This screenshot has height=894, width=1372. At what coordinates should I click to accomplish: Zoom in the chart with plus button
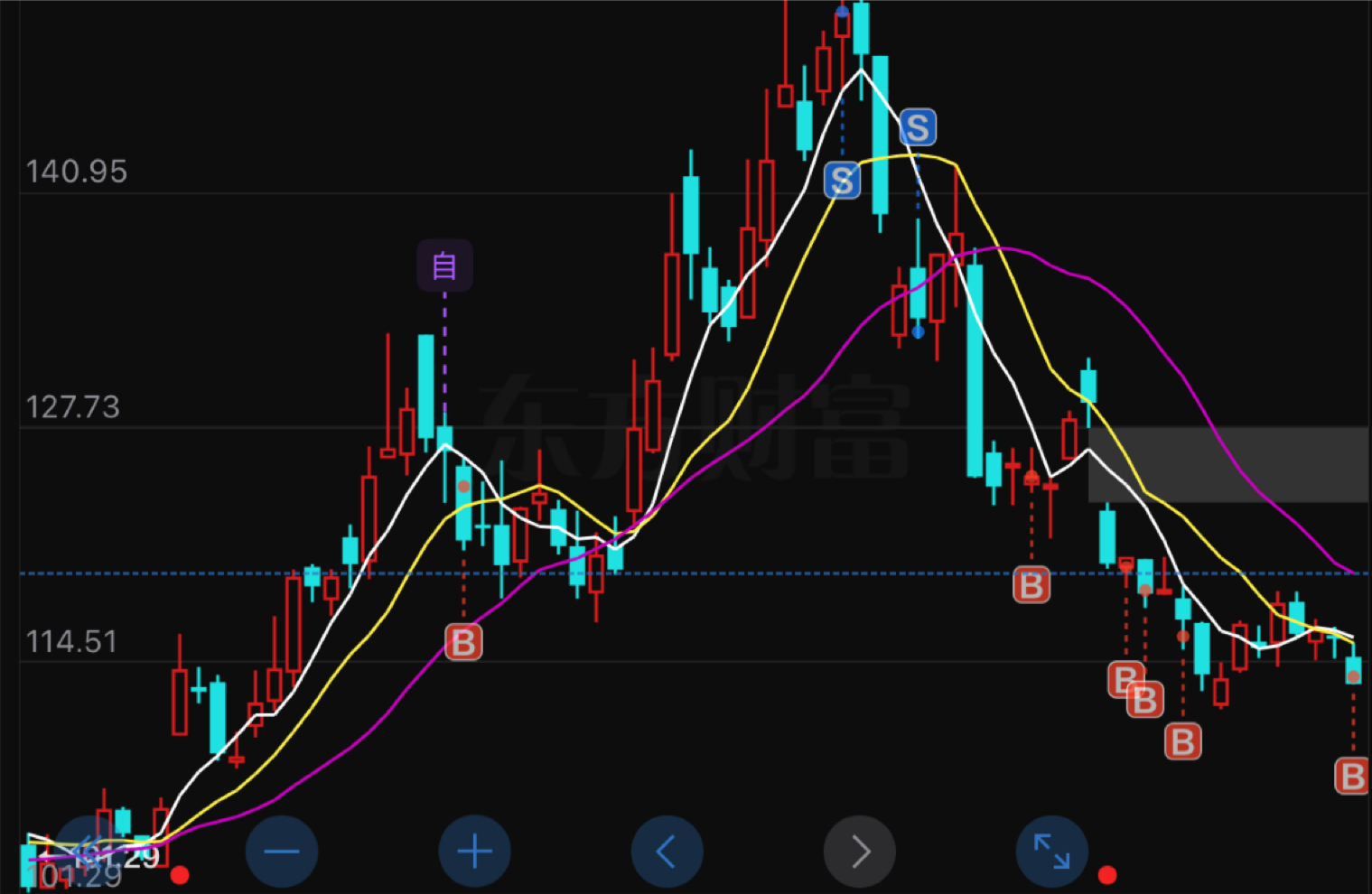pos(474,851)
